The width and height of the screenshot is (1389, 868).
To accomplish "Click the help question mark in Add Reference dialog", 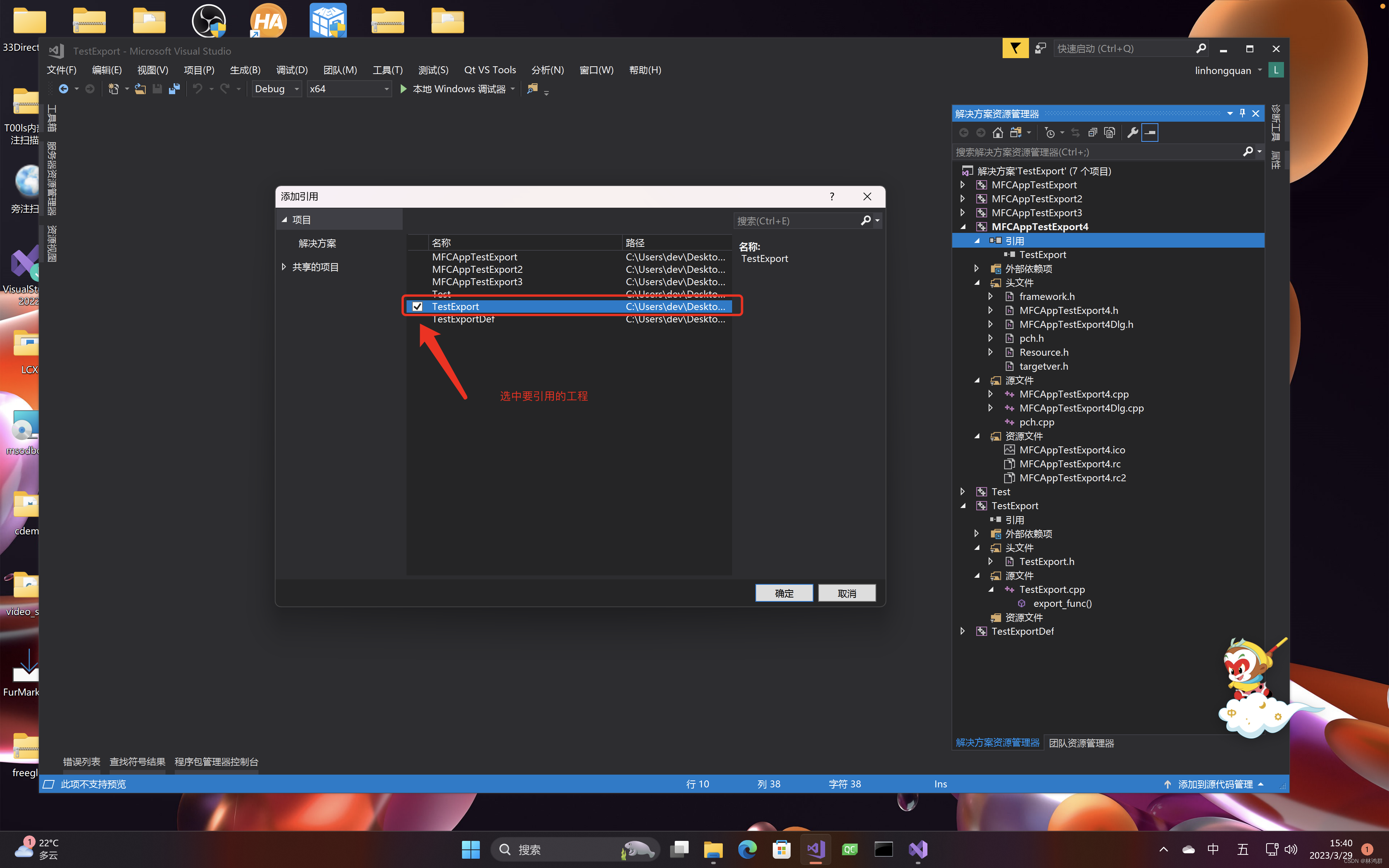I will click(832, 196).
